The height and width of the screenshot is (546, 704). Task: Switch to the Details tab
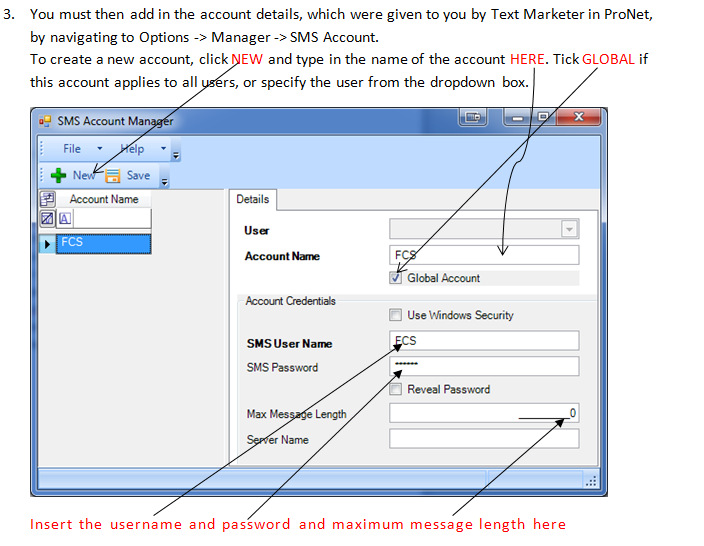(252, 199)
